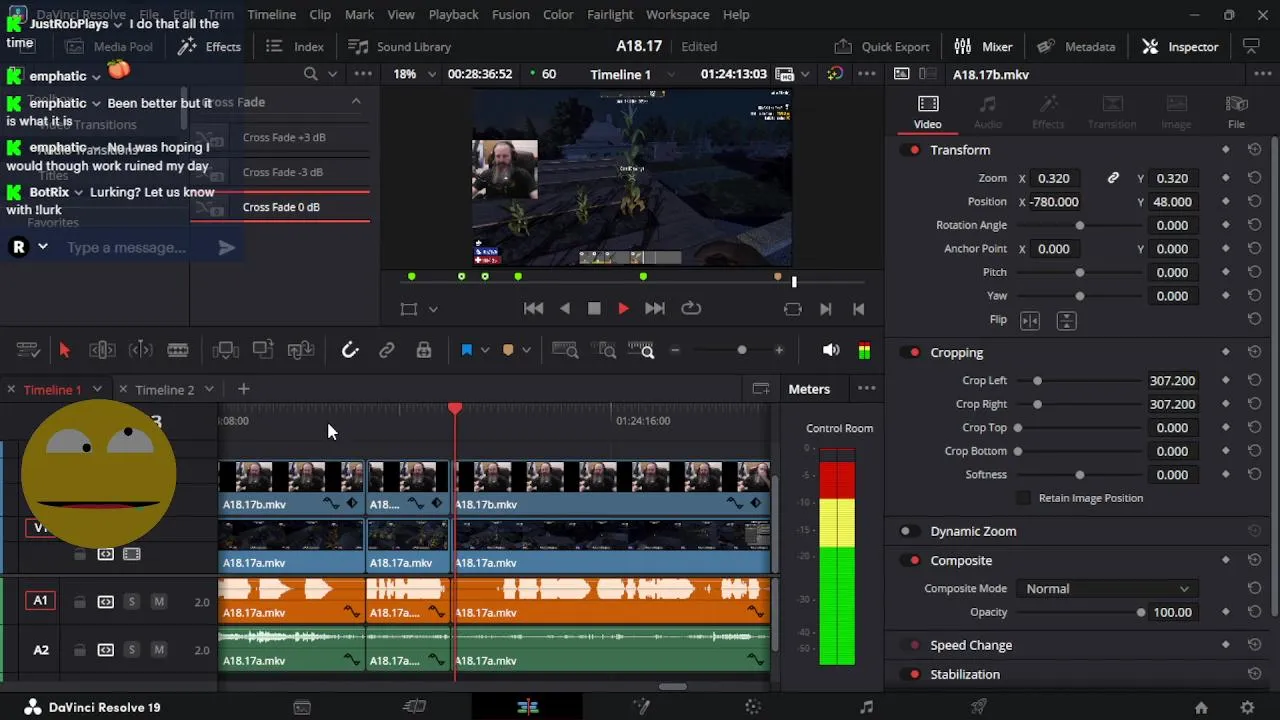The height and width of the screenshot is (720, 1280).
Task: Open the marker color dropdown
Action: click(526, 350)
